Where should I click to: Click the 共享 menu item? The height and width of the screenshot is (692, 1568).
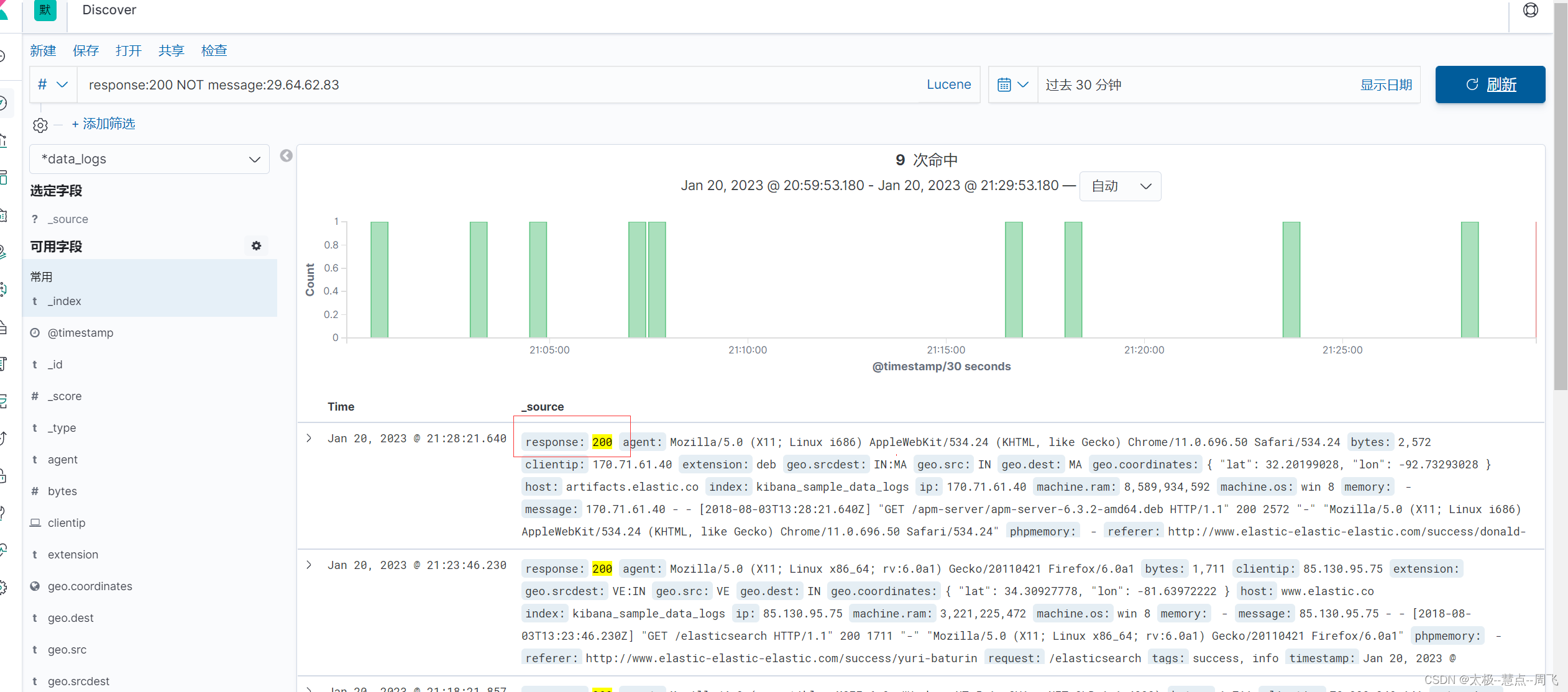click(171, 51)
